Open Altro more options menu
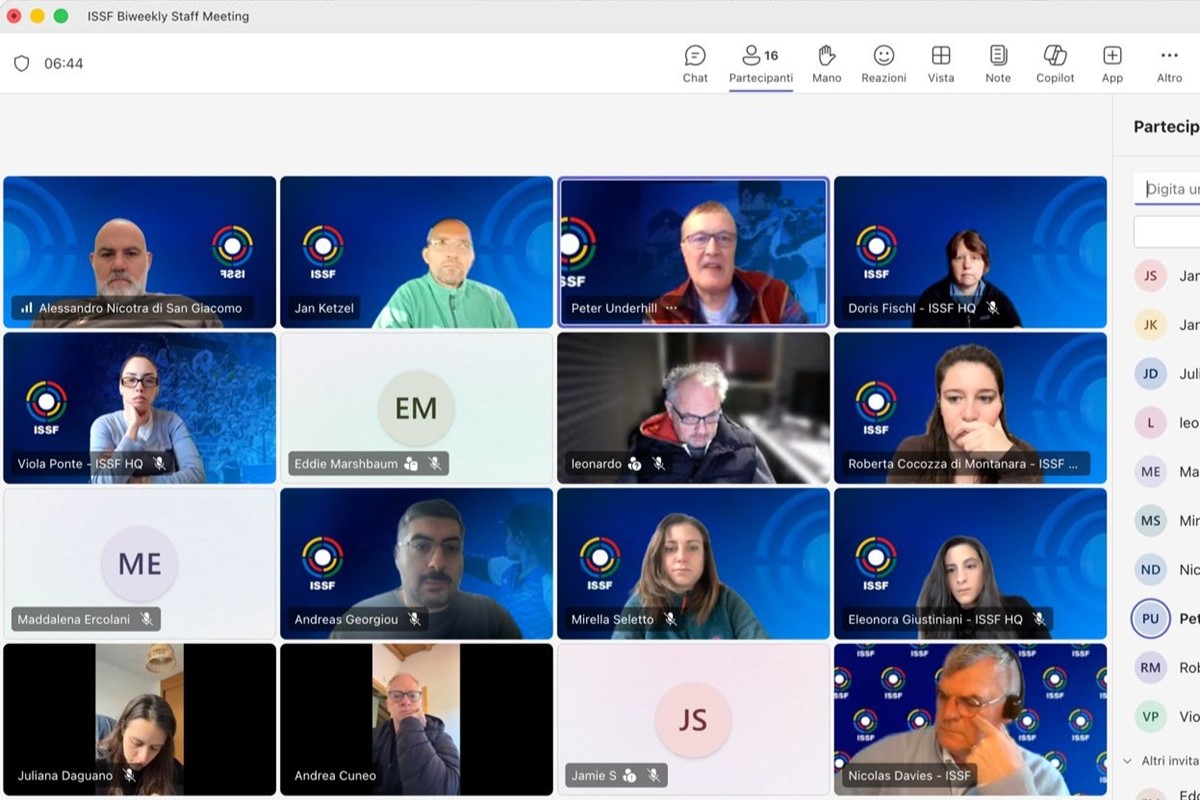The image size is (1200, 800). (x=1169, y=64)
